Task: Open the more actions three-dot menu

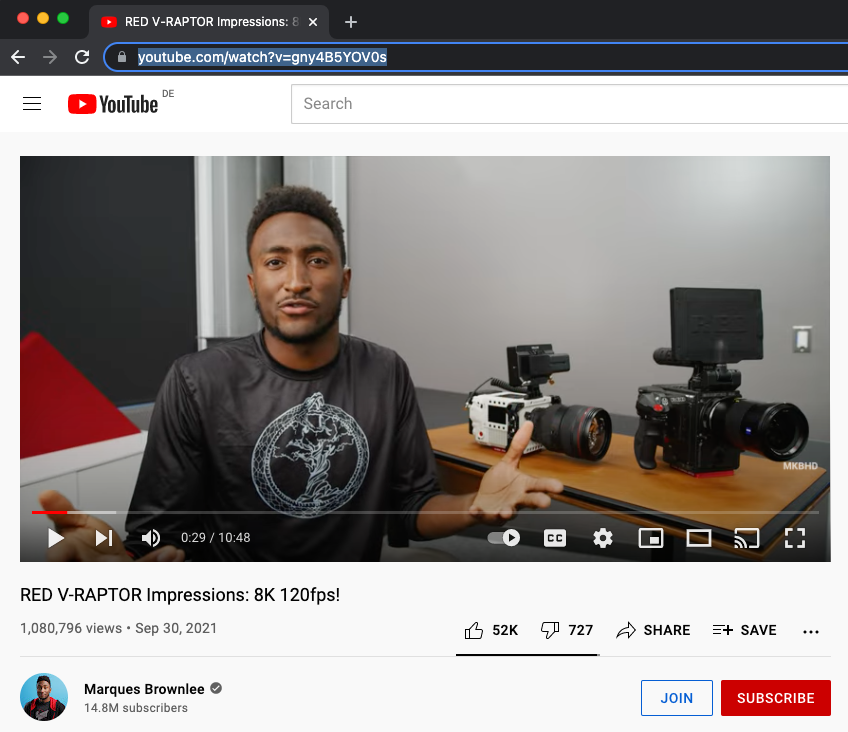Action: click(811, 631)
